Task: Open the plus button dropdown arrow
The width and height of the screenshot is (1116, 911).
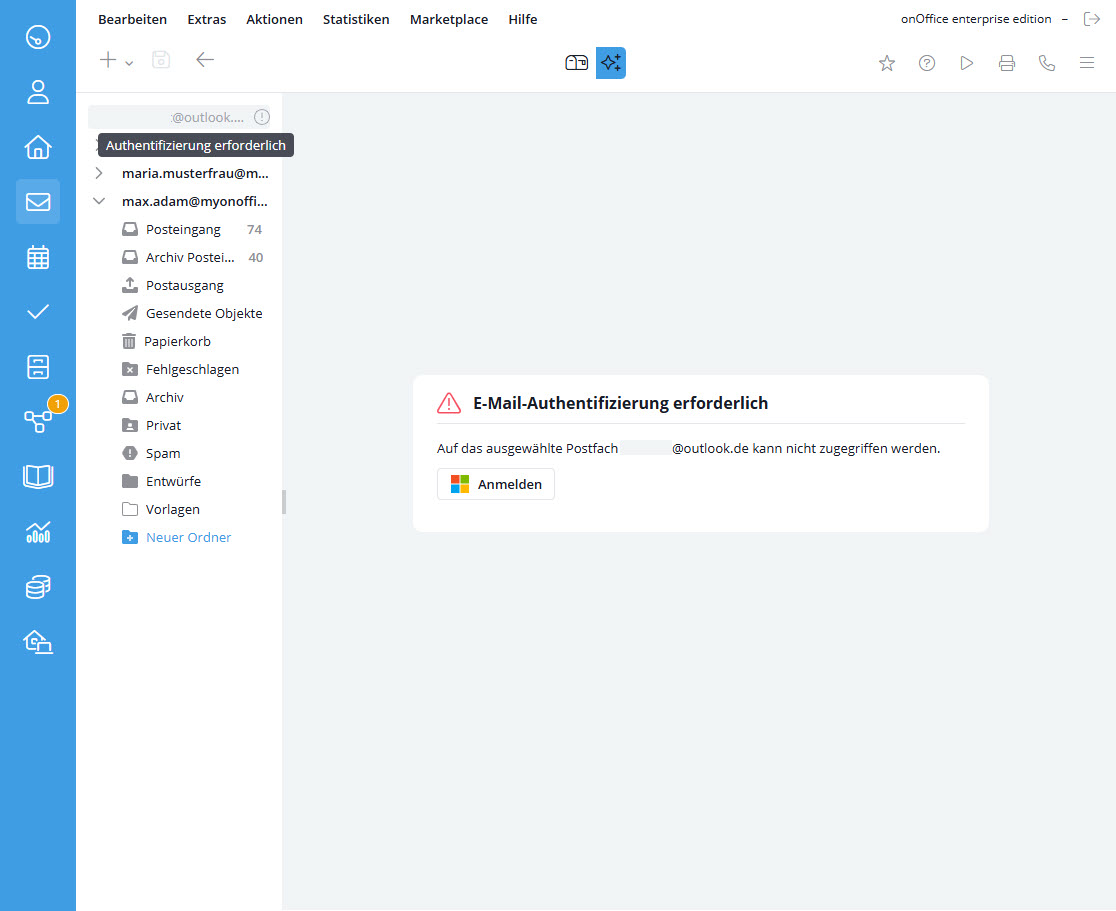Action: (x=129, y=63)
